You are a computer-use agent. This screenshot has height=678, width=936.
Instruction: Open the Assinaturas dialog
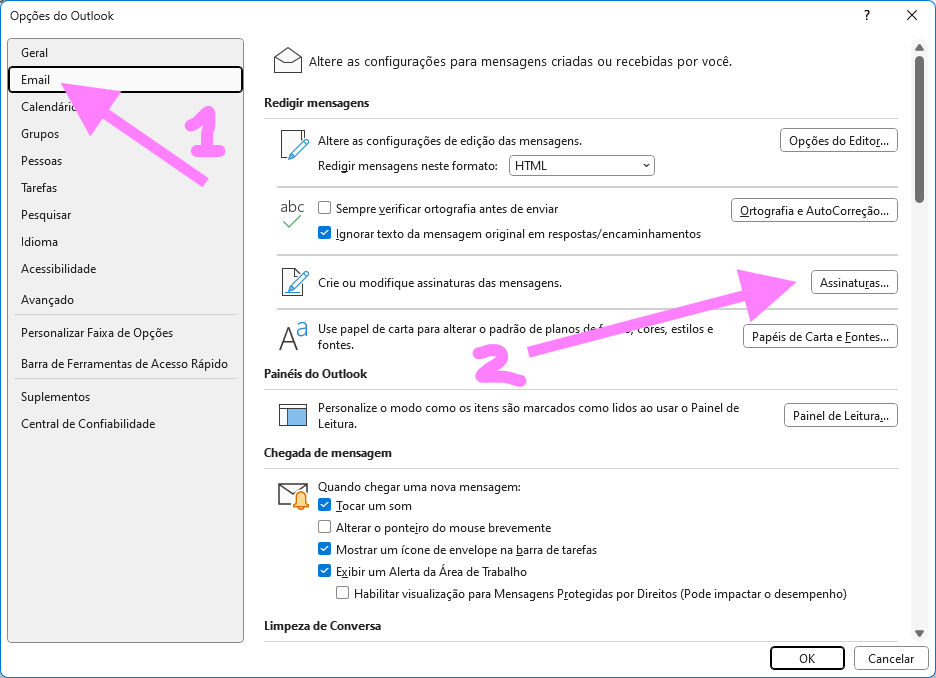click(x=854, y=282)
